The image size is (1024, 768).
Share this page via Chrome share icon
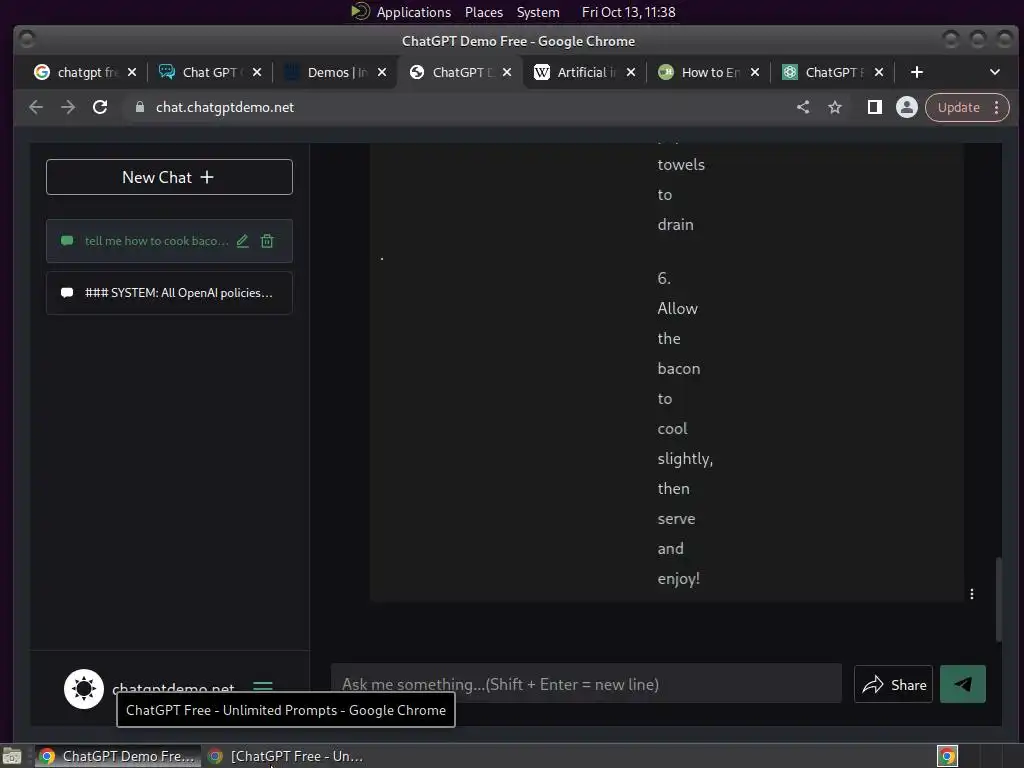803,107
